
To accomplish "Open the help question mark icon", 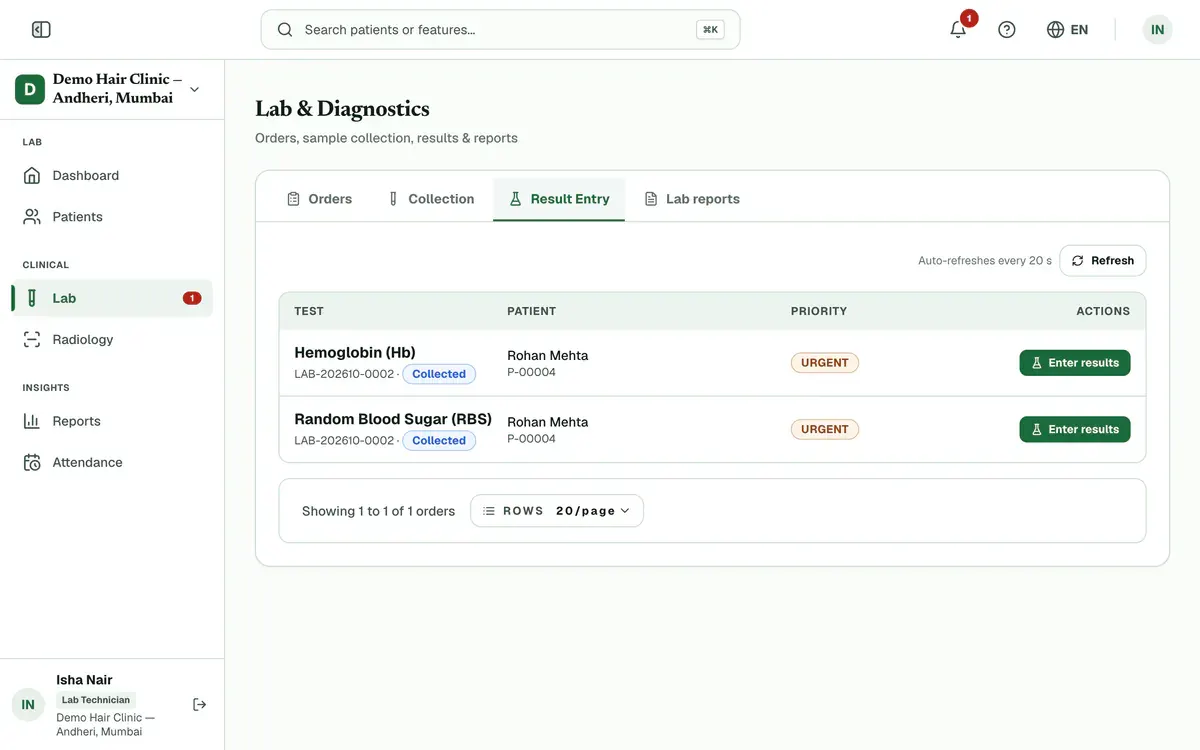I will click(x=1007, y=30).
